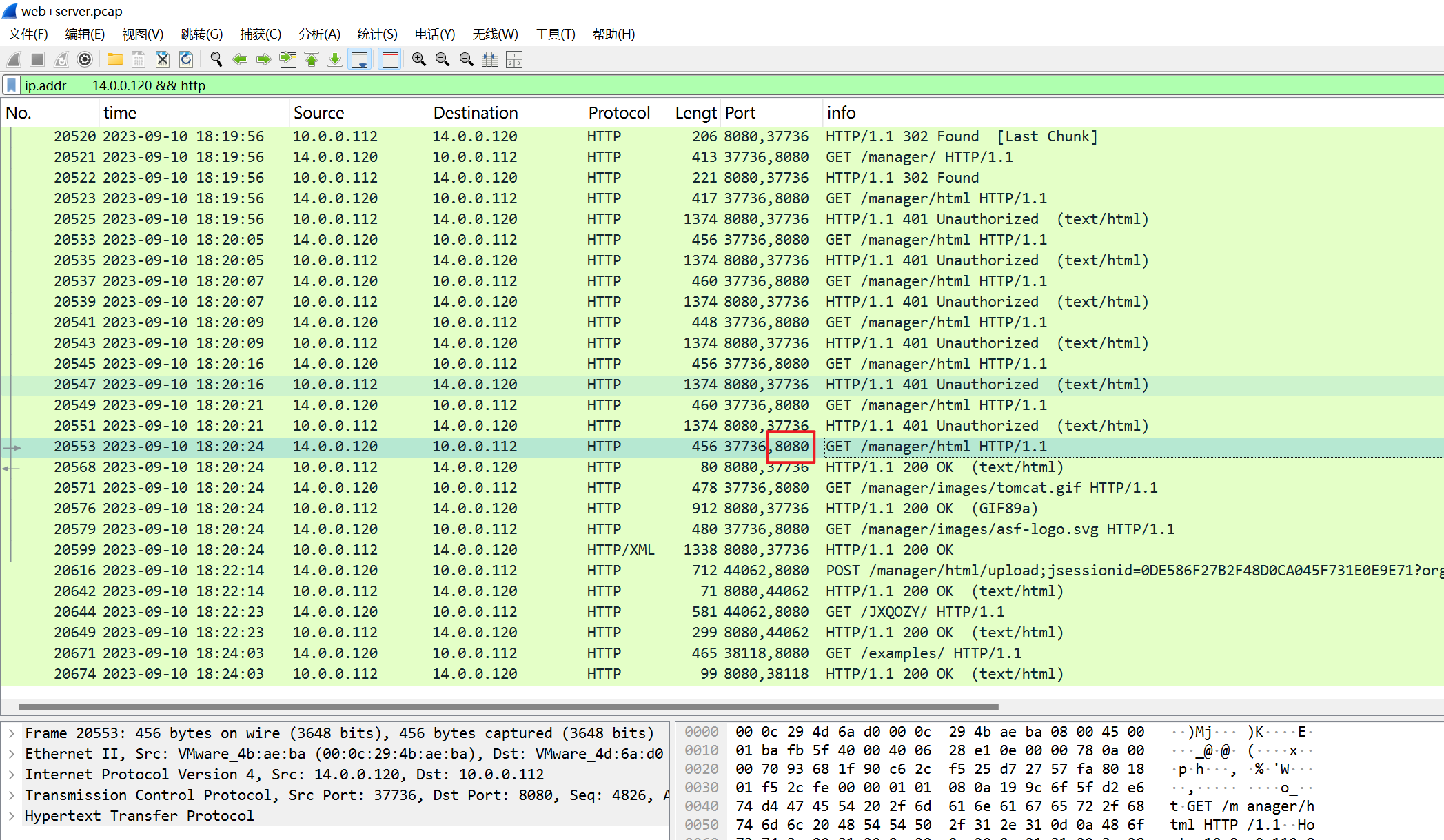Viewport: 1444px width, 840px height.
Task: Jump to last packet icon
Action: point(335,59)
